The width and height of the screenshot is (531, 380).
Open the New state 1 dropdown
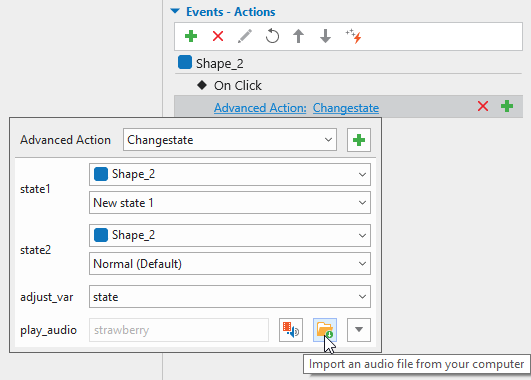coord(230,203)
